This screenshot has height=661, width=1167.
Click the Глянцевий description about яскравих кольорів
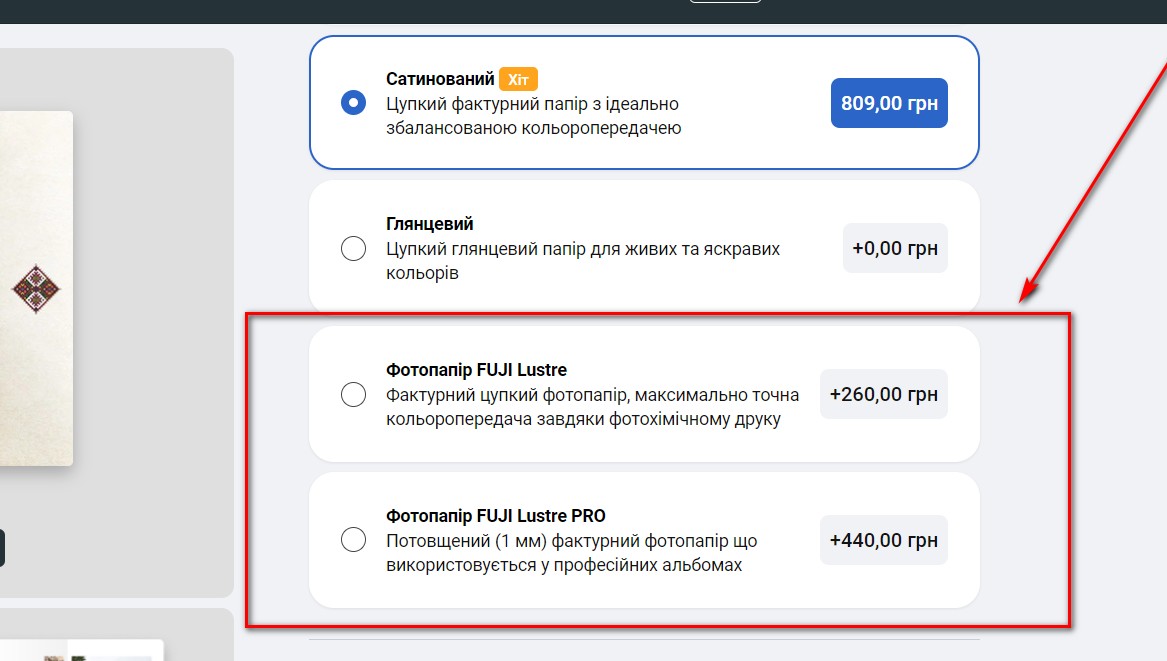coord(582,260)
